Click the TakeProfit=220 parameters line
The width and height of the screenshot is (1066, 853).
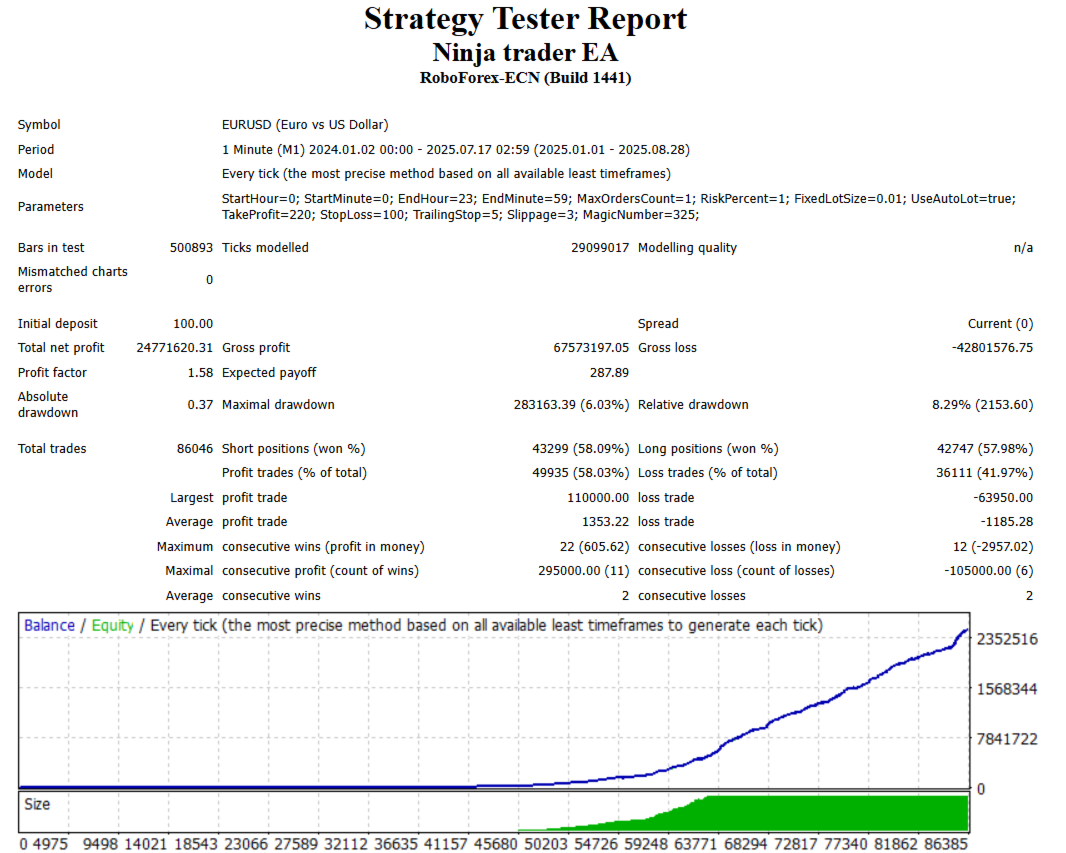(x=460, y=215)
